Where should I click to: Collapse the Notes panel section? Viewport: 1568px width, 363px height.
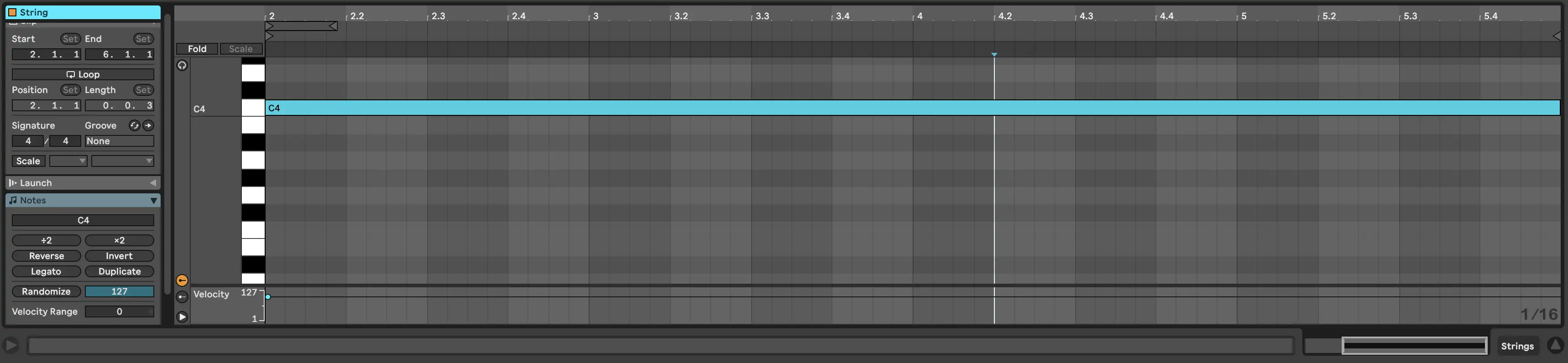153,200
